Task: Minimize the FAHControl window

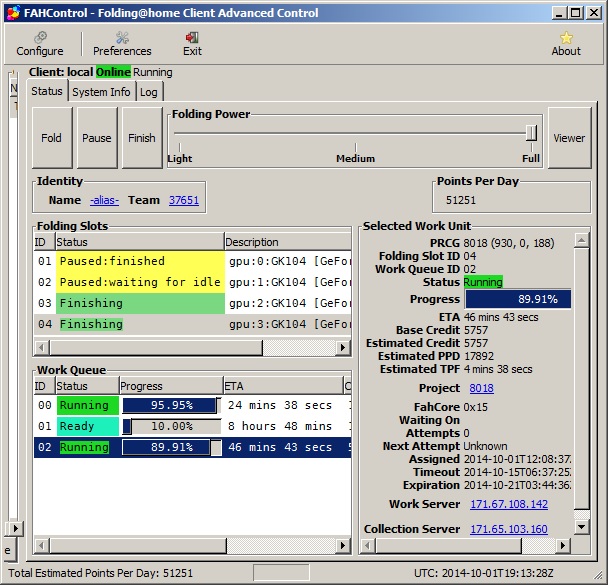Action: [559, 13]
